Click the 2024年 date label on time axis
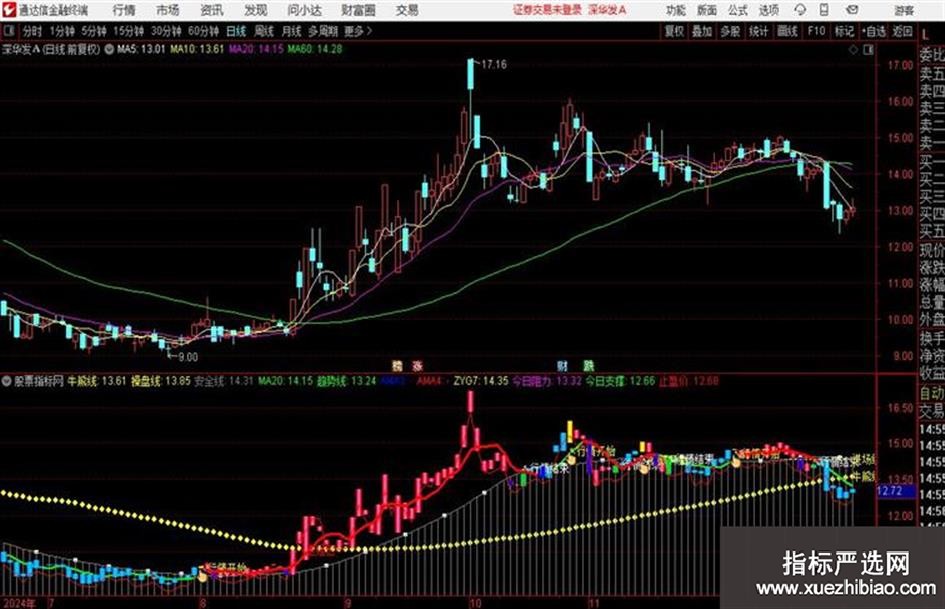The height and width of the screenshot is (609, 945). pos(19,603)
